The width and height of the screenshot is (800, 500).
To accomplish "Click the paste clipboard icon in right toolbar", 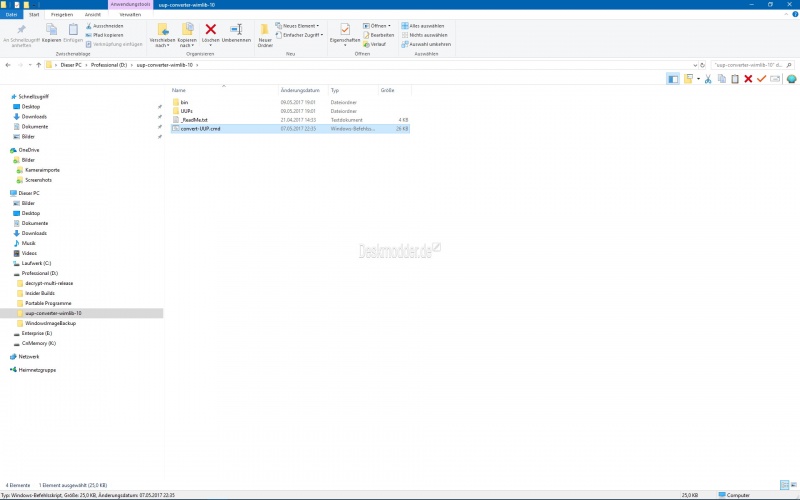I will [x=735, y=79].
